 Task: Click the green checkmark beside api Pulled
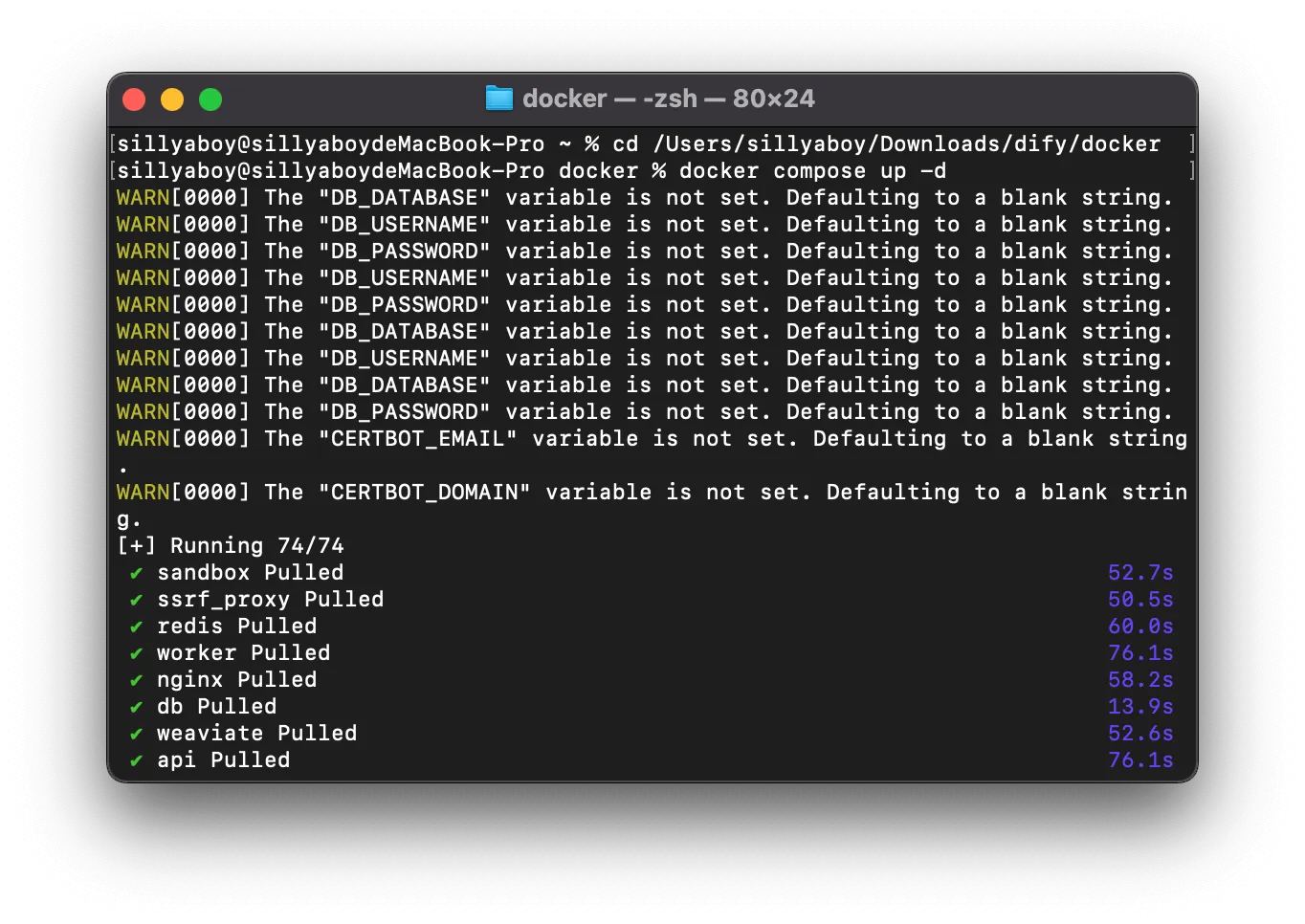pos(136,760)
